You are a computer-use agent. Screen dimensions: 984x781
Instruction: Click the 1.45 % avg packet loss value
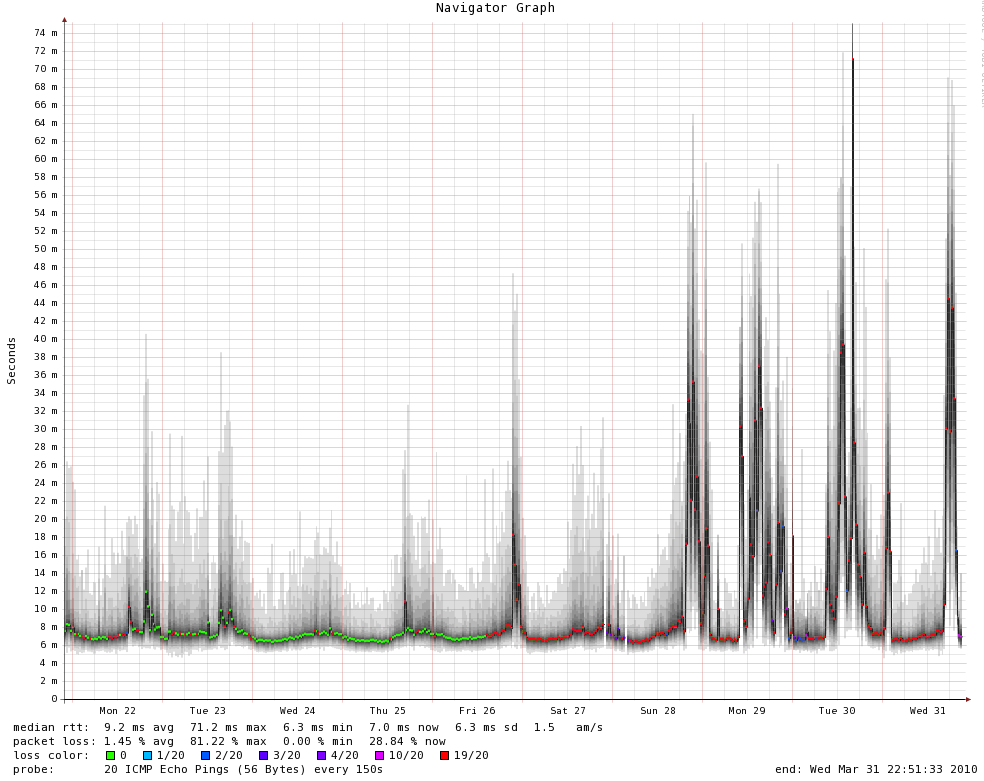click(139, 741)
